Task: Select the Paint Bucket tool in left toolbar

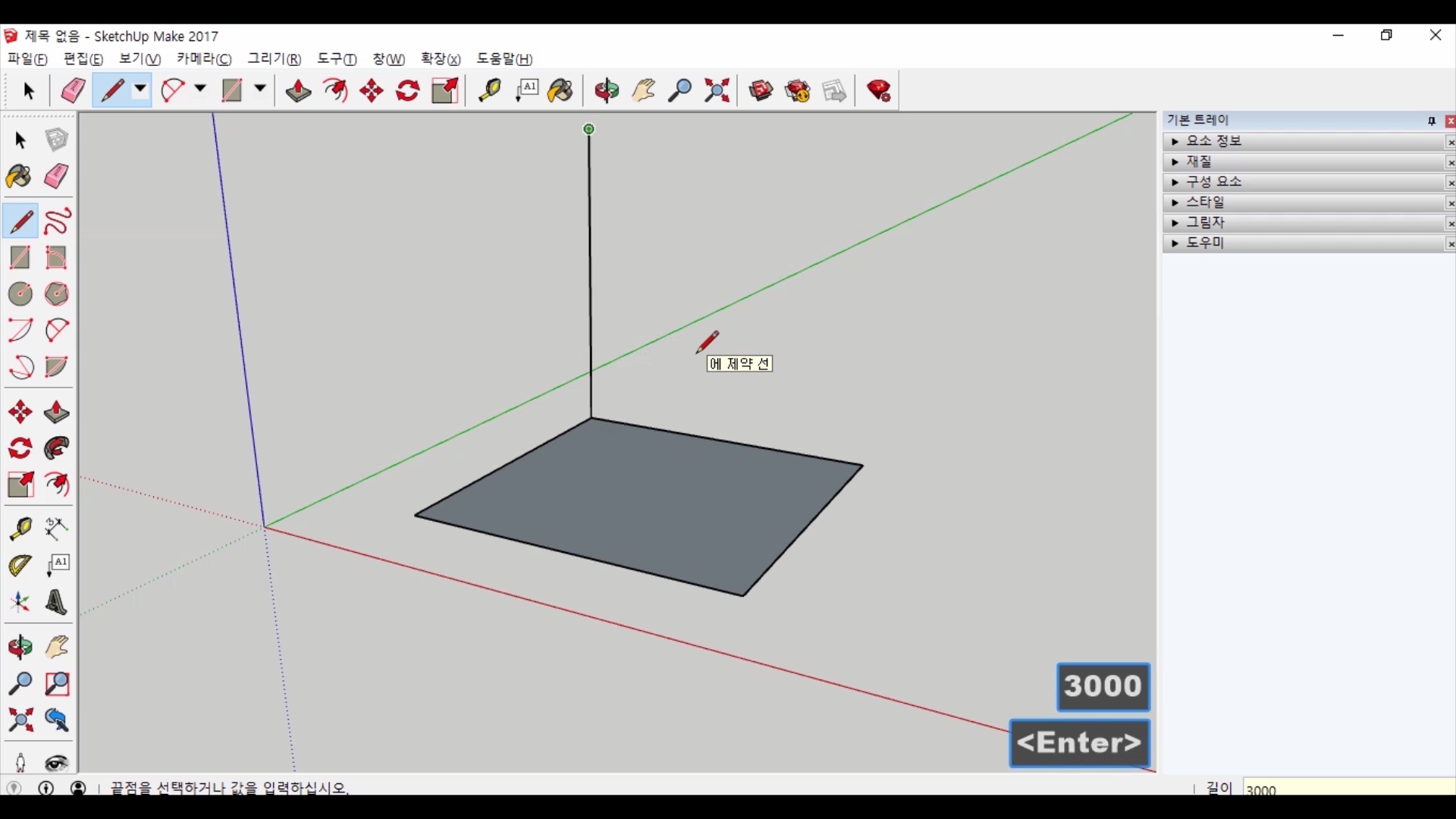Action: (19, 177)
